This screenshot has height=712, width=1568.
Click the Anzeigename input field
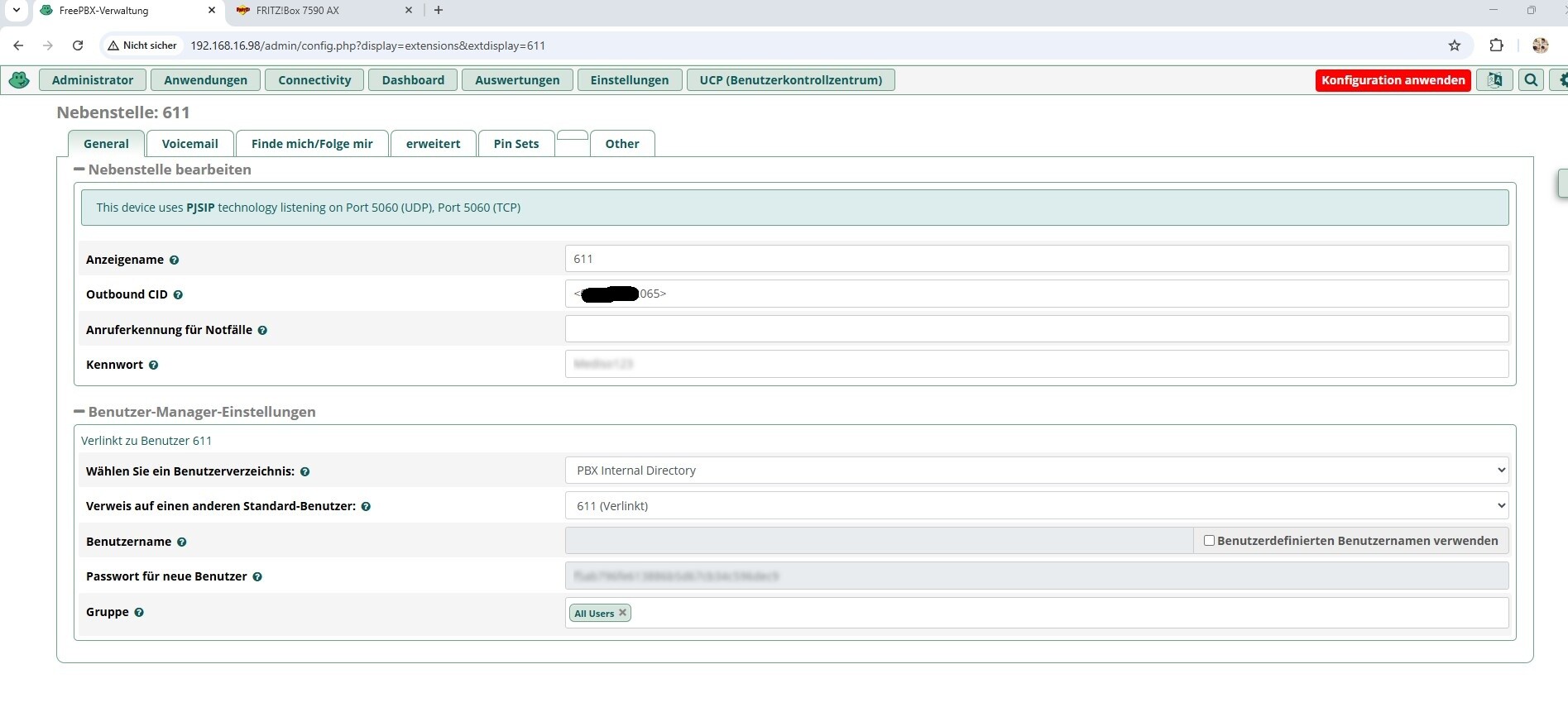(1036, 259)
